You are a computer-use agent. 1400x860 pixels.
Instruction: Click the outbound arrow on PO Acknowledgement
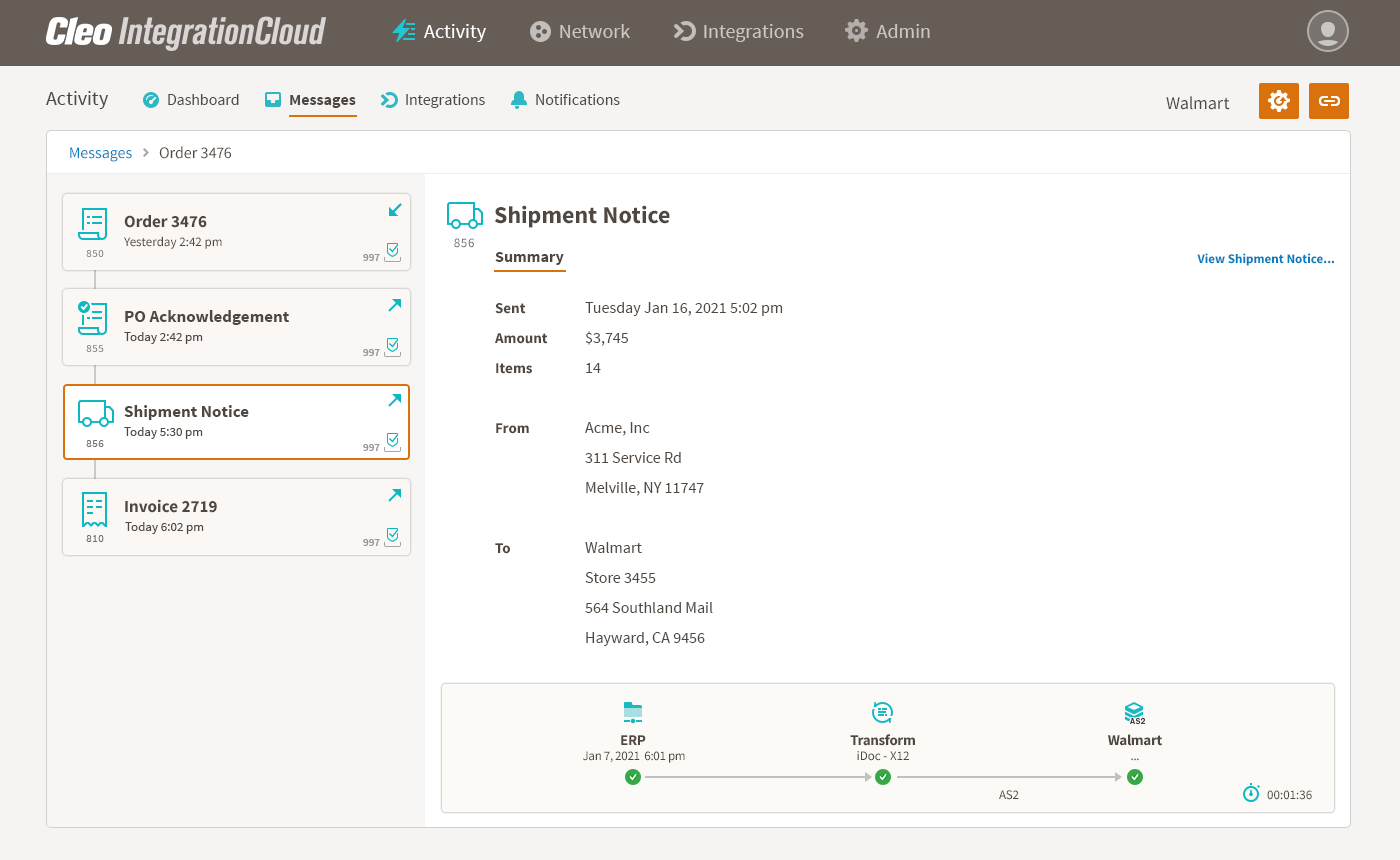coord(395,305)
